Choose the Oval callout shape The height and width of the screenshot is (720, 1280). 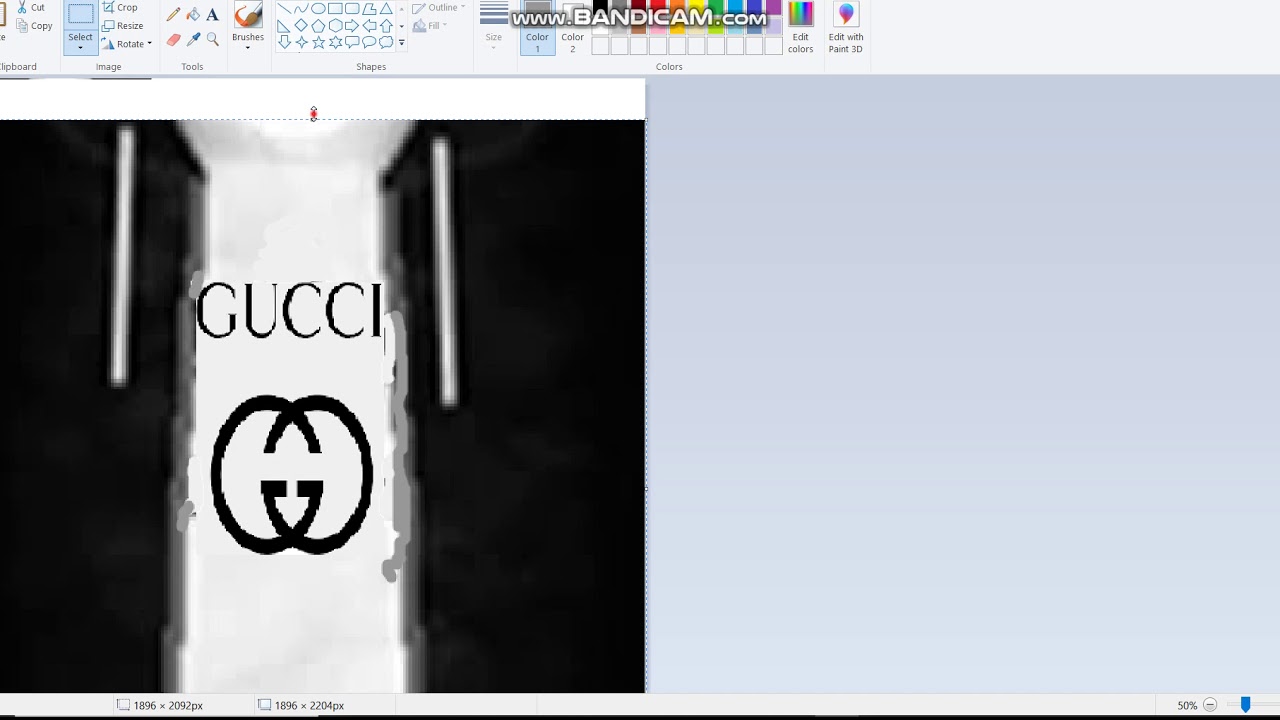[x=369, y=42]
